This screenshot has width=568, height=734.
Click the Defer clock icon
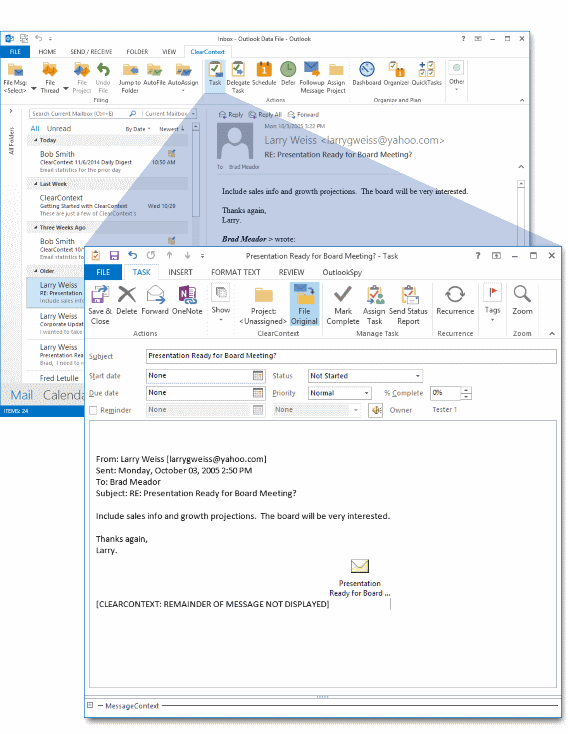pyautogui.click(x=288, y=74)
